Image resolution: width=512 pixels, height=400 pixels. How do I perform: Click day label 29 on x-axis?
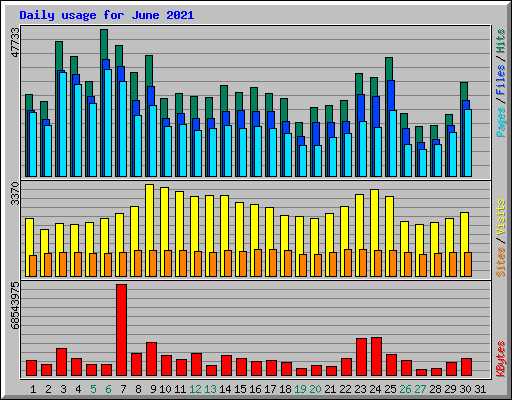pos(450,389)
